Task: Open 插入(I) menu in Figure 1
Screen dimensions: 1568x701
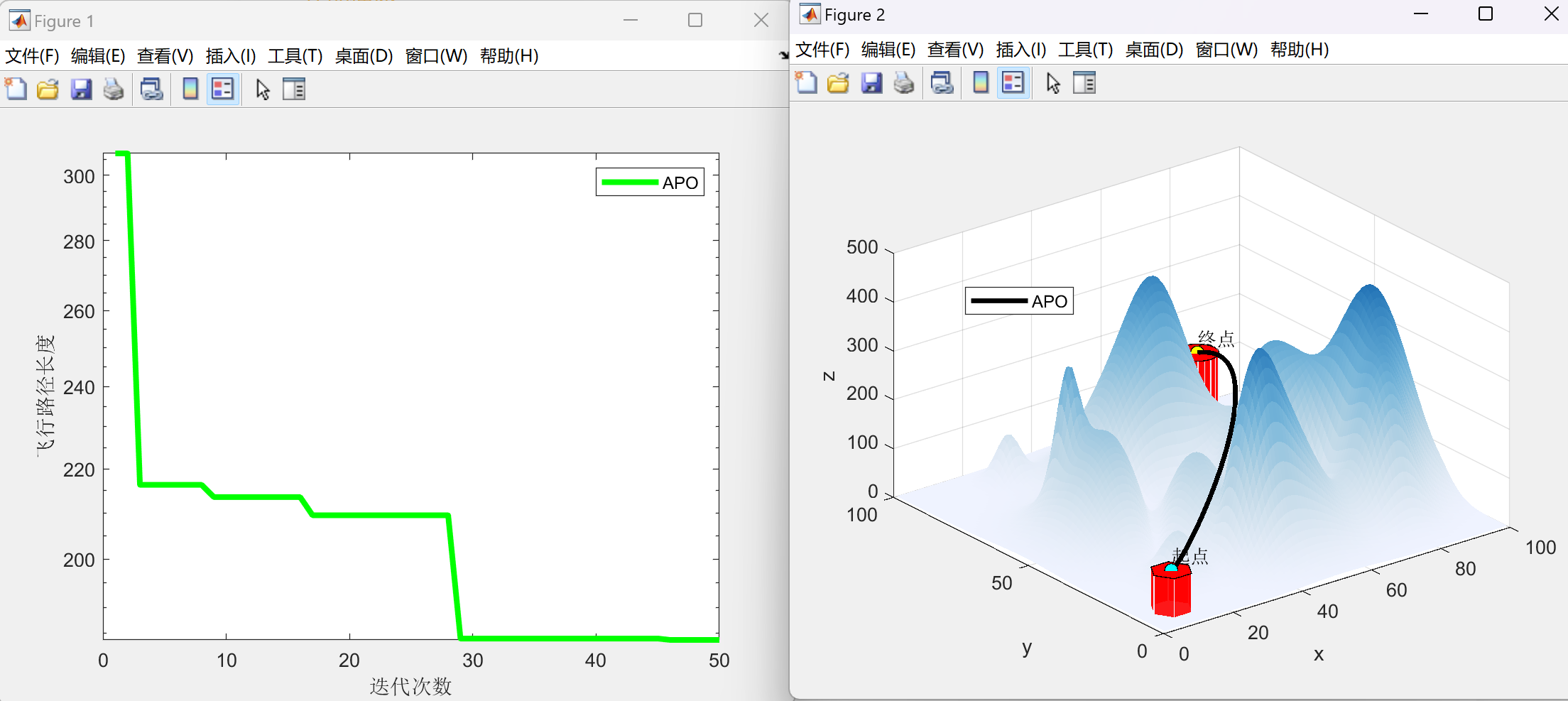Action: coord(231,56)
